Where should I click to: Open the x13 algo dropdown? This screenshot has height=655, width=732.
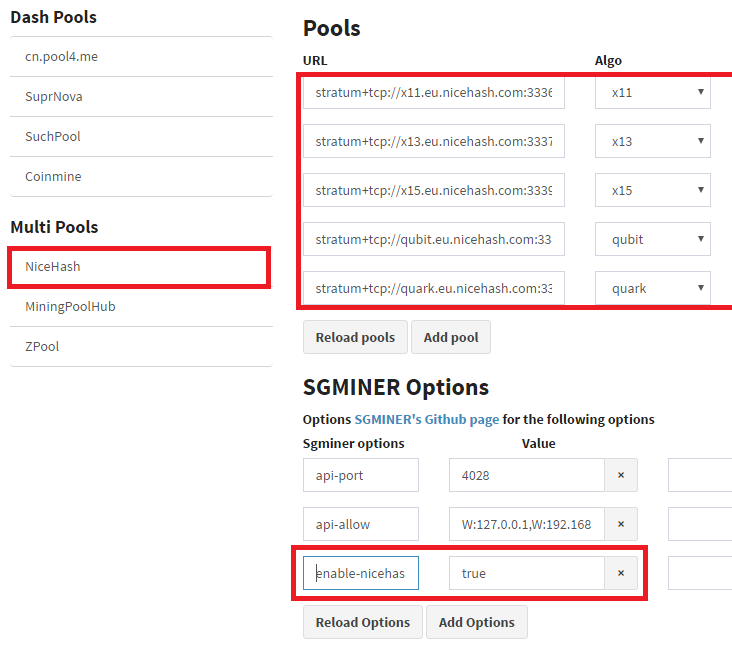click(x=653, y=141)
